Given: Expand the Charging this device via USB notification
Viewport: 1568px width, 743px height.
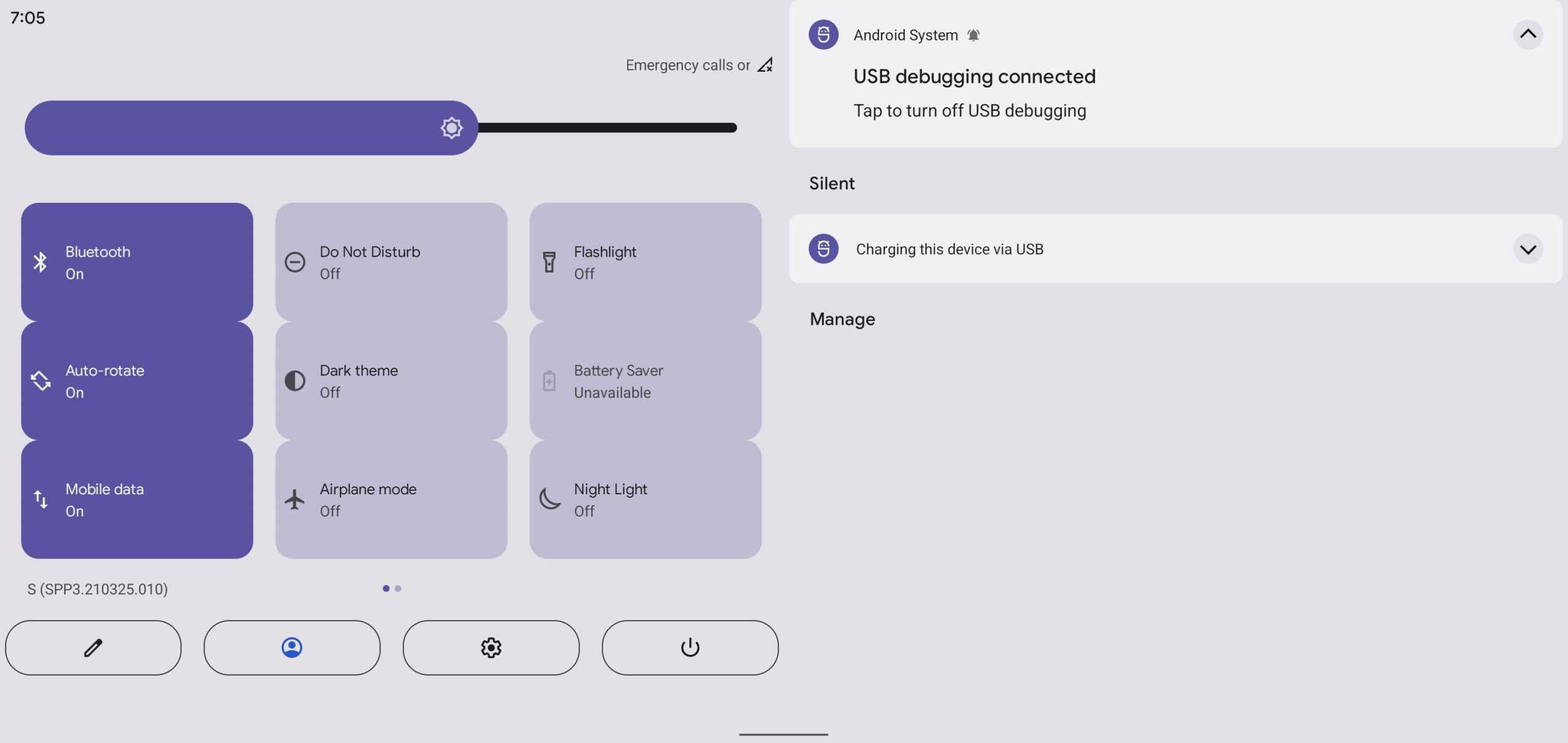Looking at the screenshot, I should pos(1528,249).
